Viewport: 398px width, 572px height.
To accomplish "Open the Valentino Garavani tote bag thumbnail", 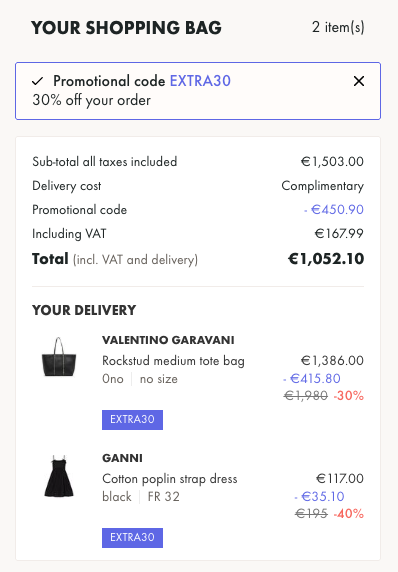I will pos(59,357).
